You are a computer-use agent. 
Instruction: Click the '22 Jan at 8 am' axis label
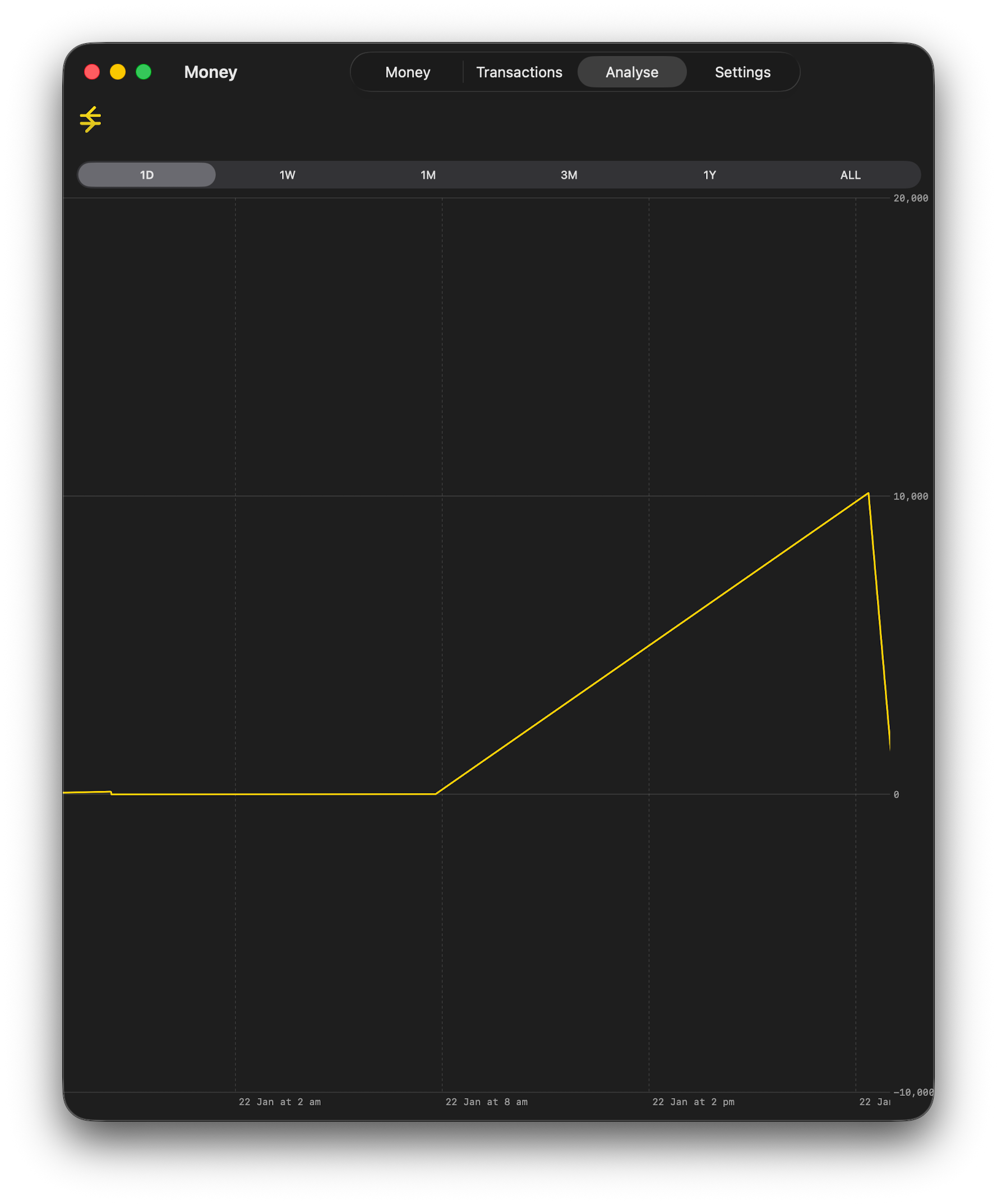tap(487, 1102)
